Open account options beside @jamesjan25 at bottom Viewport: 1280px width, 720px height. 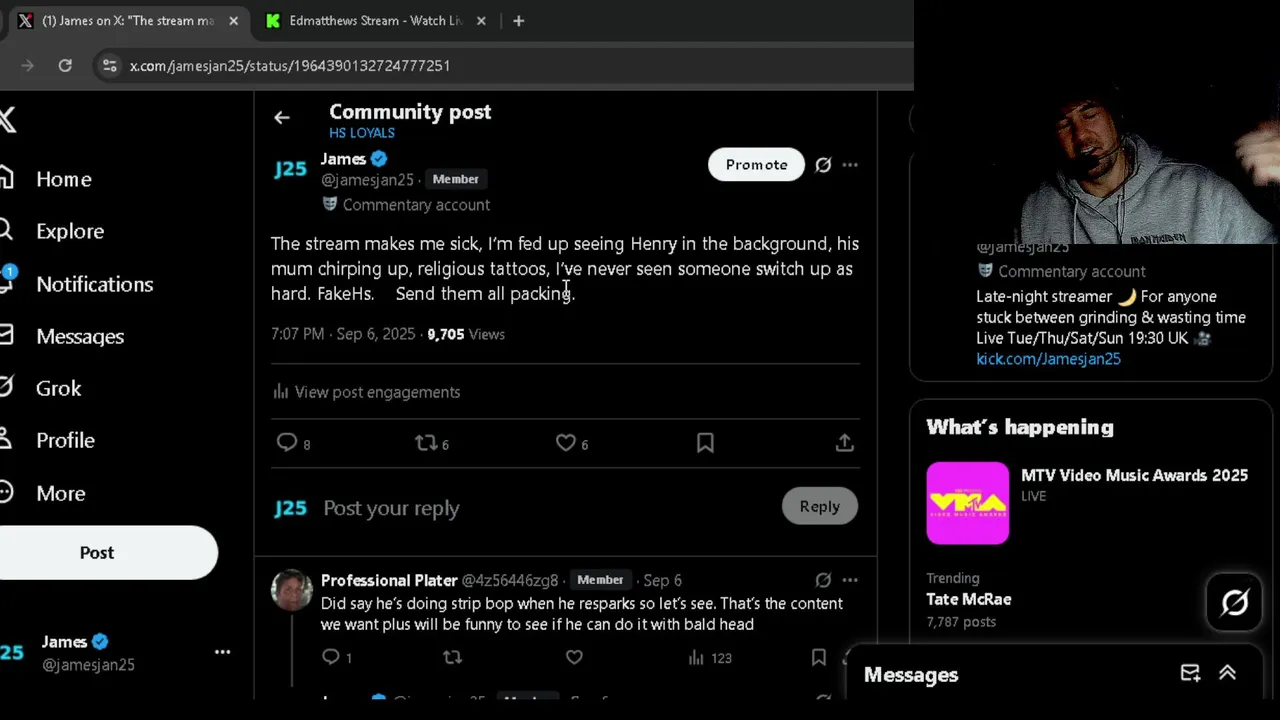[x=222, y=652]
